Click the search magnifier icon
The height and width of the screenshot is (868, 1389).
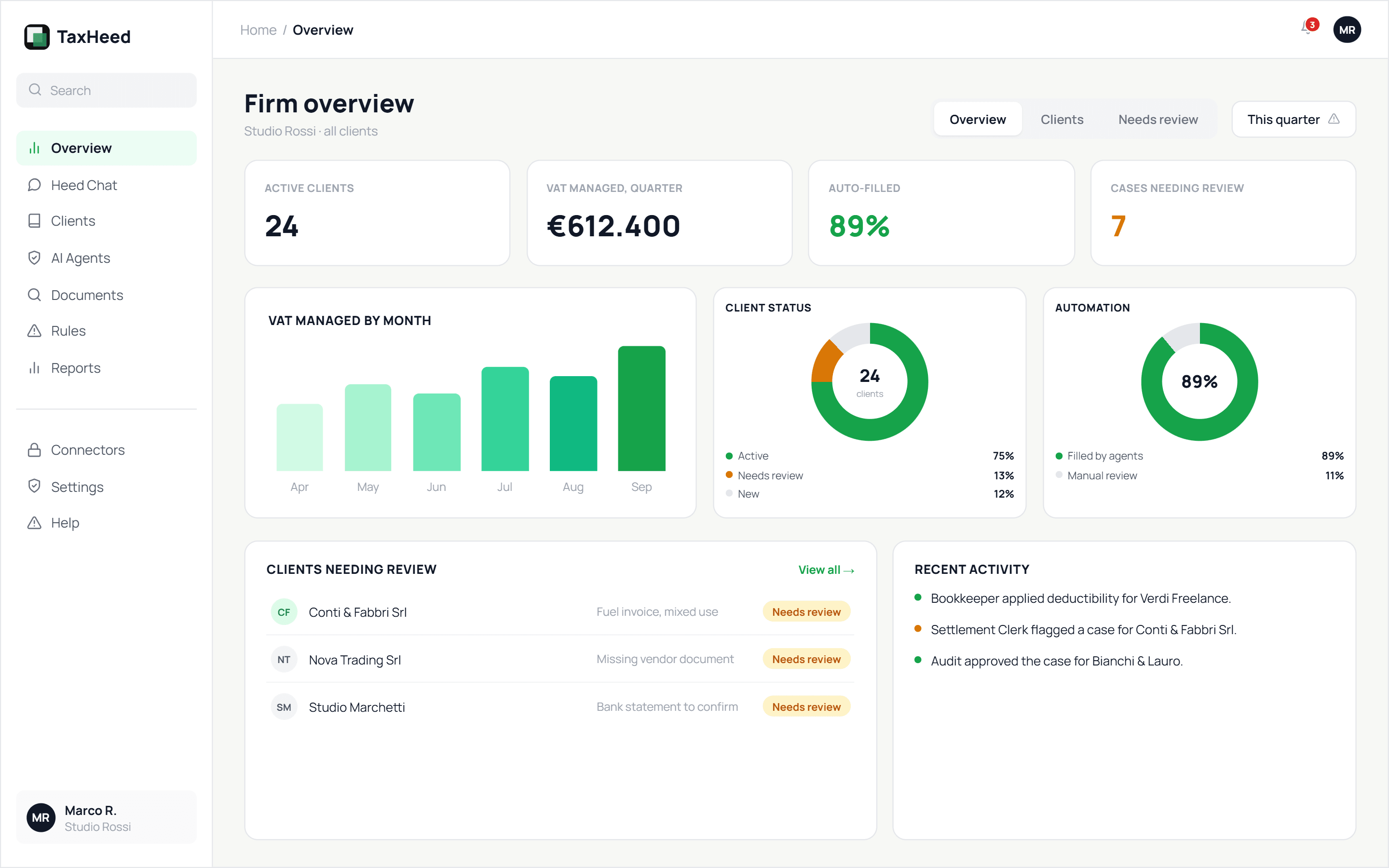pyautogui.click(x=35, y=90)
